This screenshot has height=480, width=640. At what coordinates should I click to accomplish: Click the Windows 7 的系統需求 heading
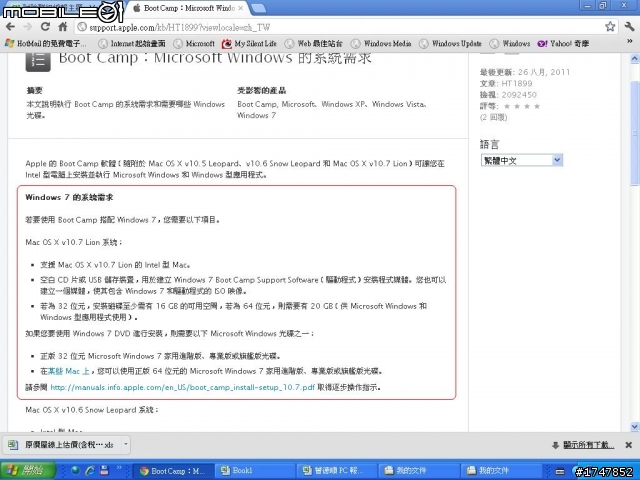tap(69, 197)
